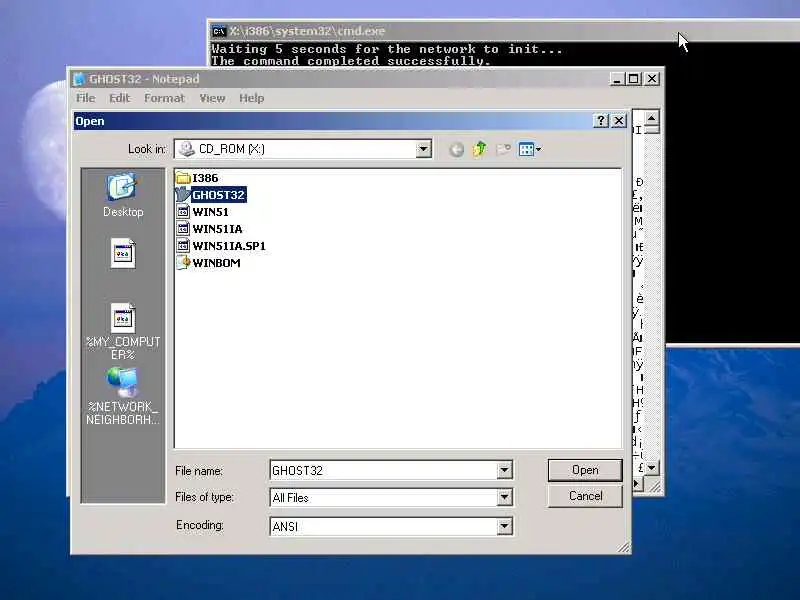Select the WIN51IA.SP1 file

click(x=221, y=245)
